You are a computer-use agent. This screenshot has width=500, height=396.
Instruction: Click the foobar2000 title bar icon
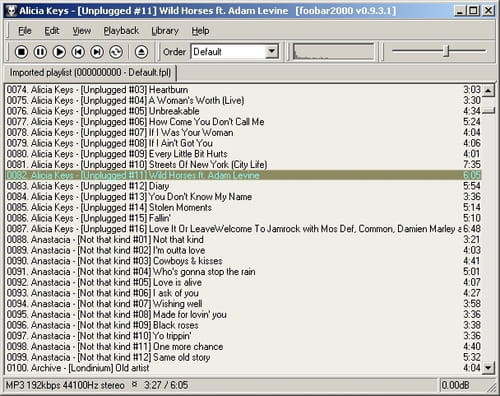coord(11,11)
